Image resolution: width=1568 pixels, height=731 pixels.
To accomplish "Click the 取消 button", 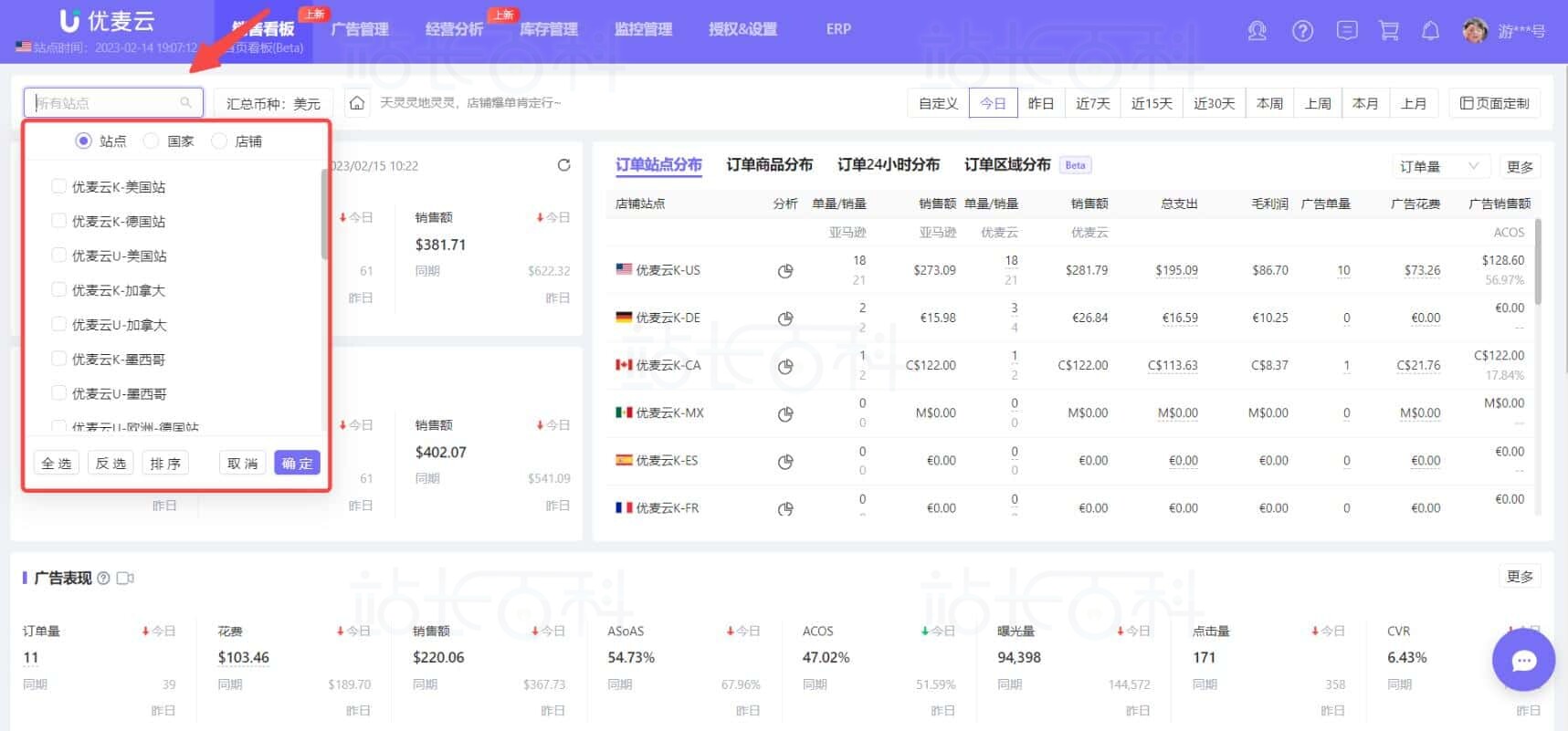I will pyautogui.click(x=243, y=463).
